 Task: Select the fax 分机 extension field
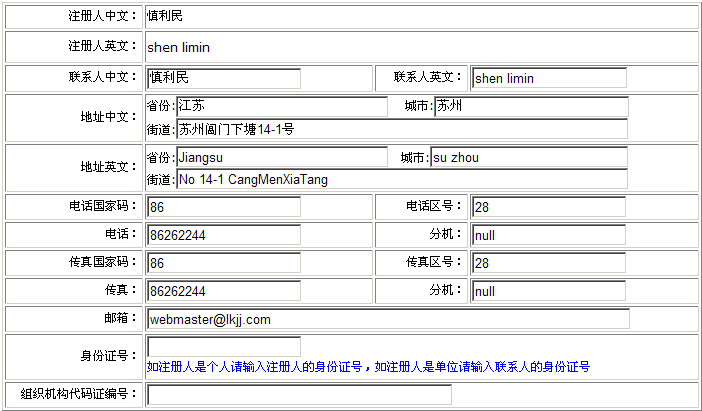(x=549, y=291)
